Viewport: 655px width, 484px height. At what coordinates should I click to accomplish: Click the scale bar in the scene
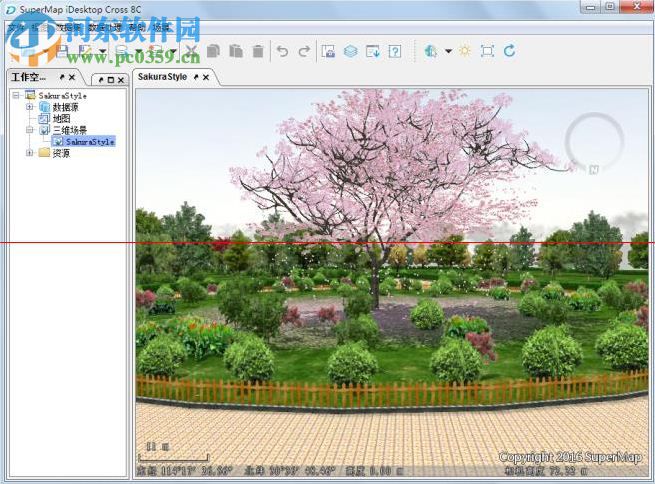173,458
